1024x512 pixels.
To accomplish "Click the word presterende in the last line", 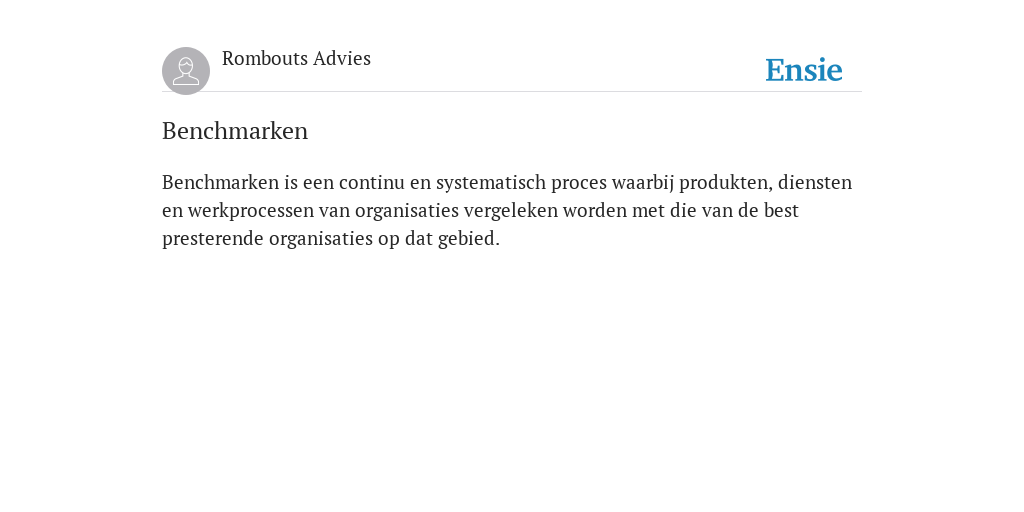I will click(x=213, y=239).
